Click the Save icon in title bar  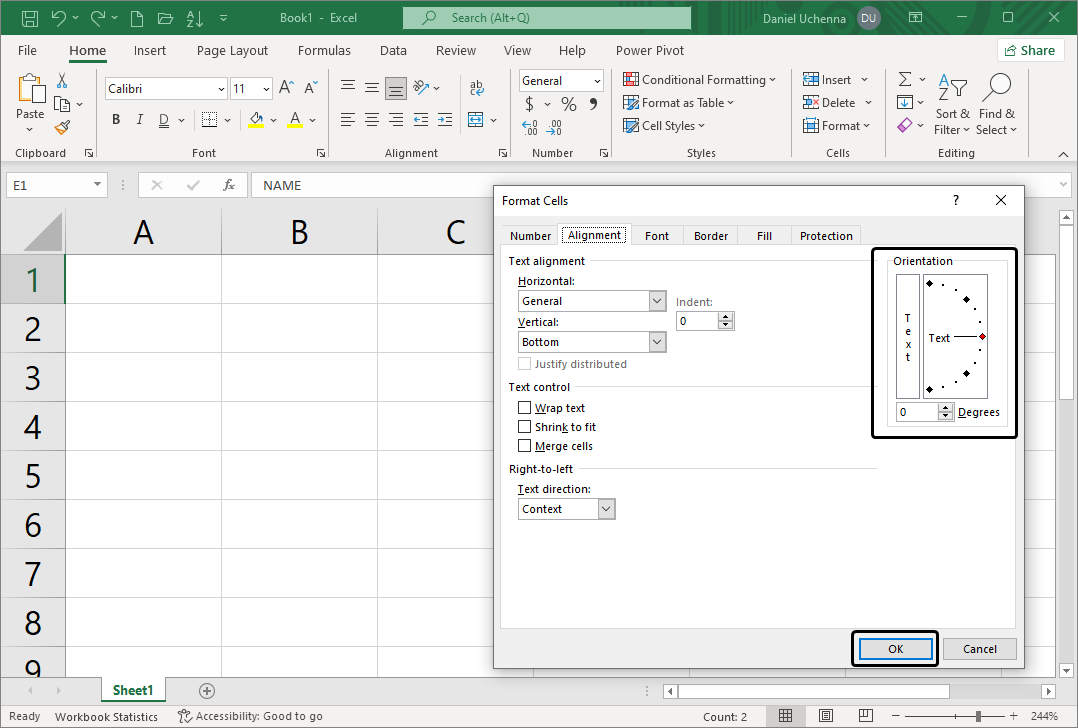coord(30,18)
